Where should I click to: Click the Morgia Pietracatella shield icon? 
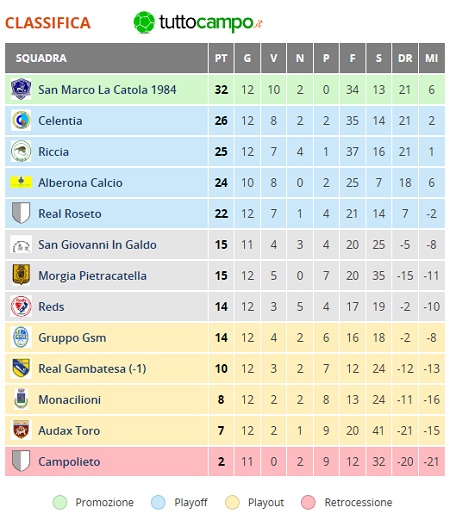21,275
